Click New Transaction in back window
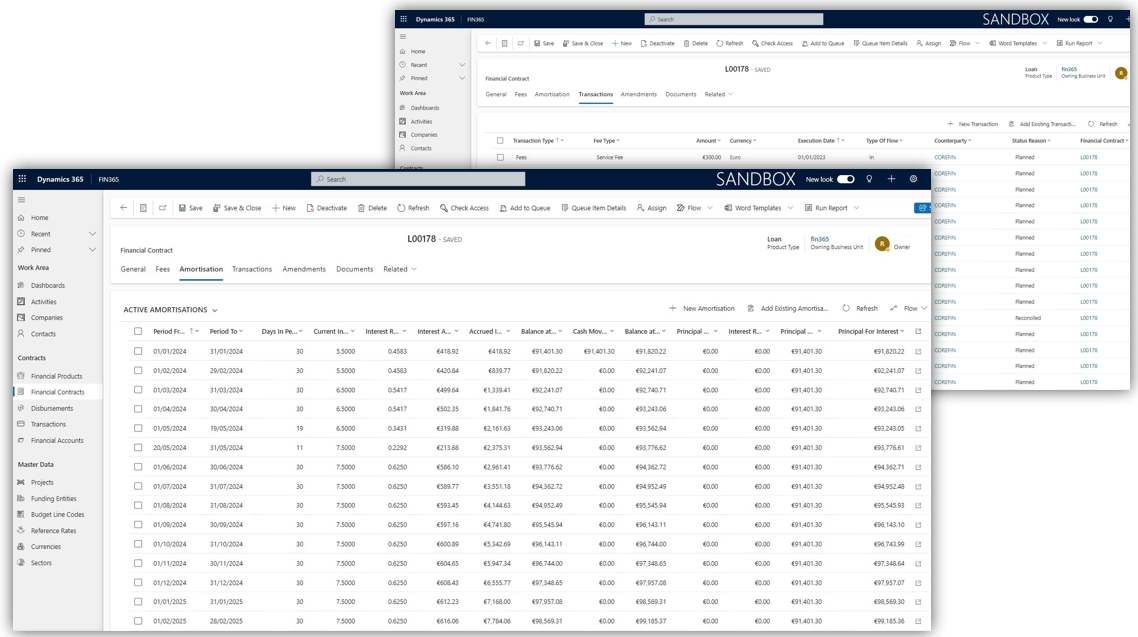 tap(973, 124)
